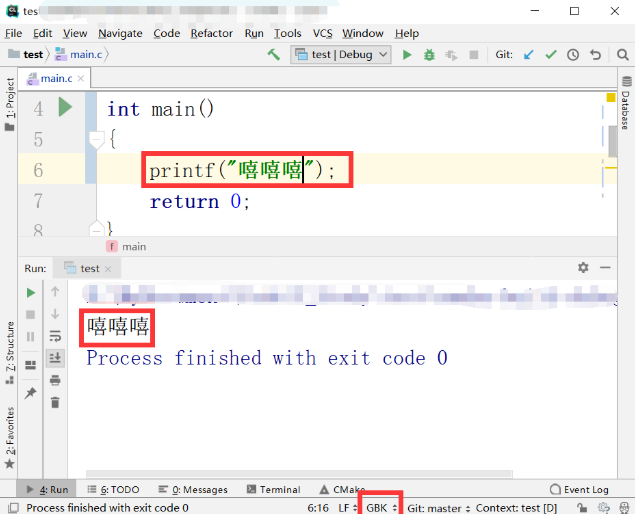Clear run output with the trash icon
The width and height of the screenshot is (635, 514).
[55, 402]
